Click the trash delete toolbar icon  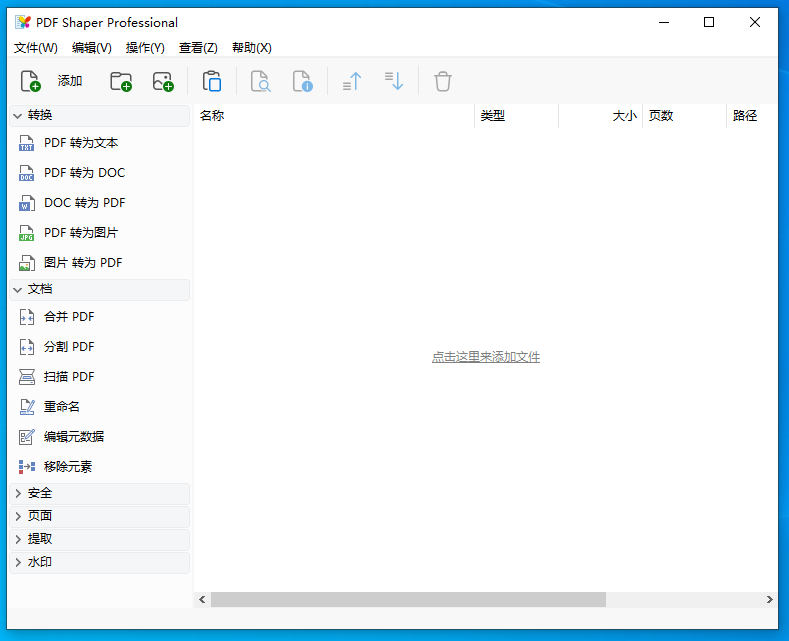tap(443, 81)
